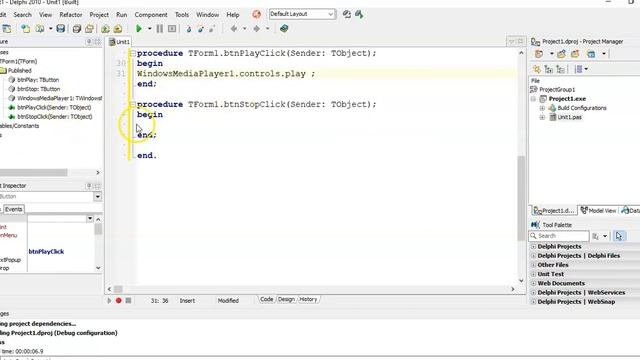Select btnPlay: TButton in Structure tree
The width and height of the screenshot is (640, 360).
pyautogui.click(x=38, y=80)
